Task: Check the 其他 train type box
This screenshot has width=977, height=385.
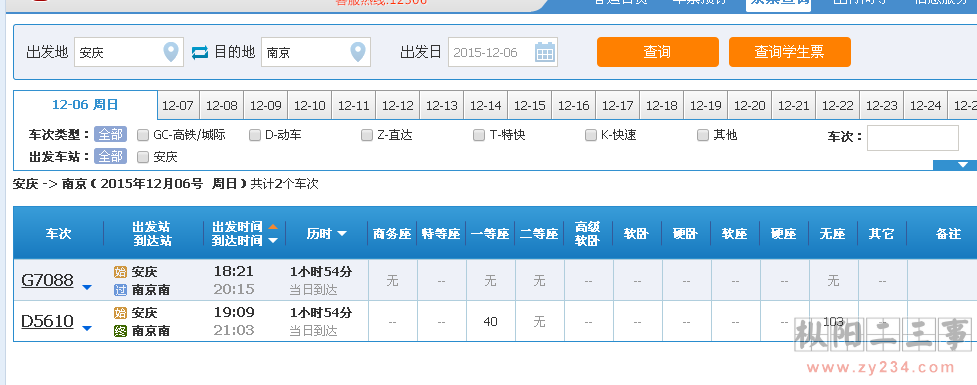Action: tap(703, 135)
